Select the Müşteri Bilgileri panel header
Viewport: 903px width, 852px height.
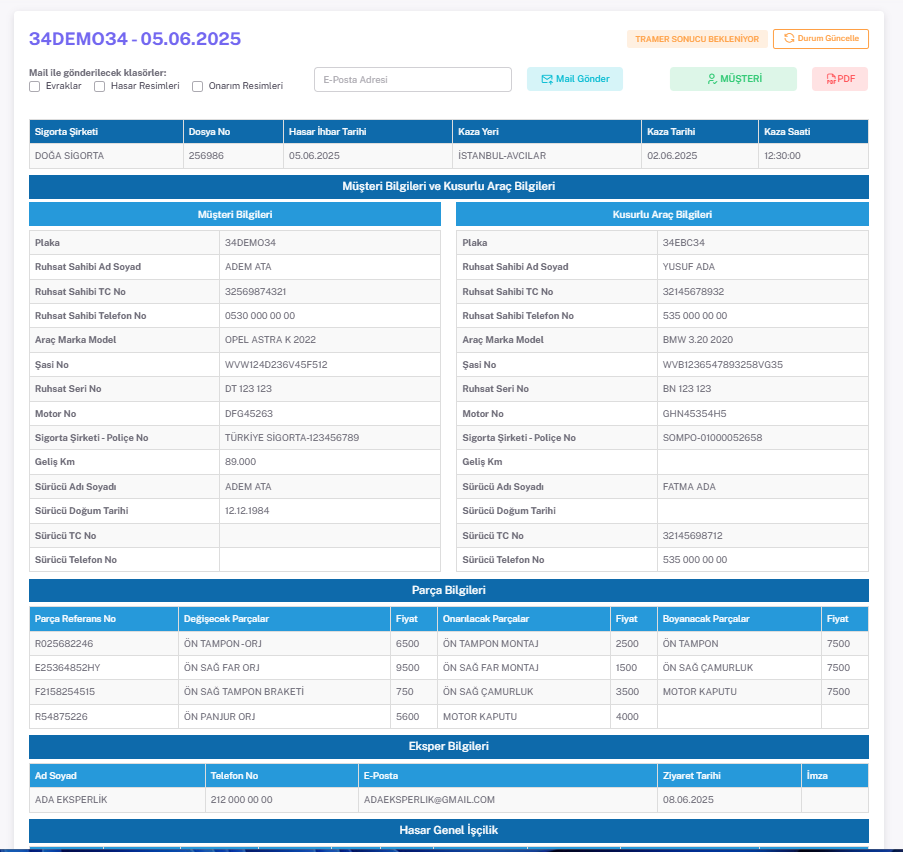pos(235,214)
